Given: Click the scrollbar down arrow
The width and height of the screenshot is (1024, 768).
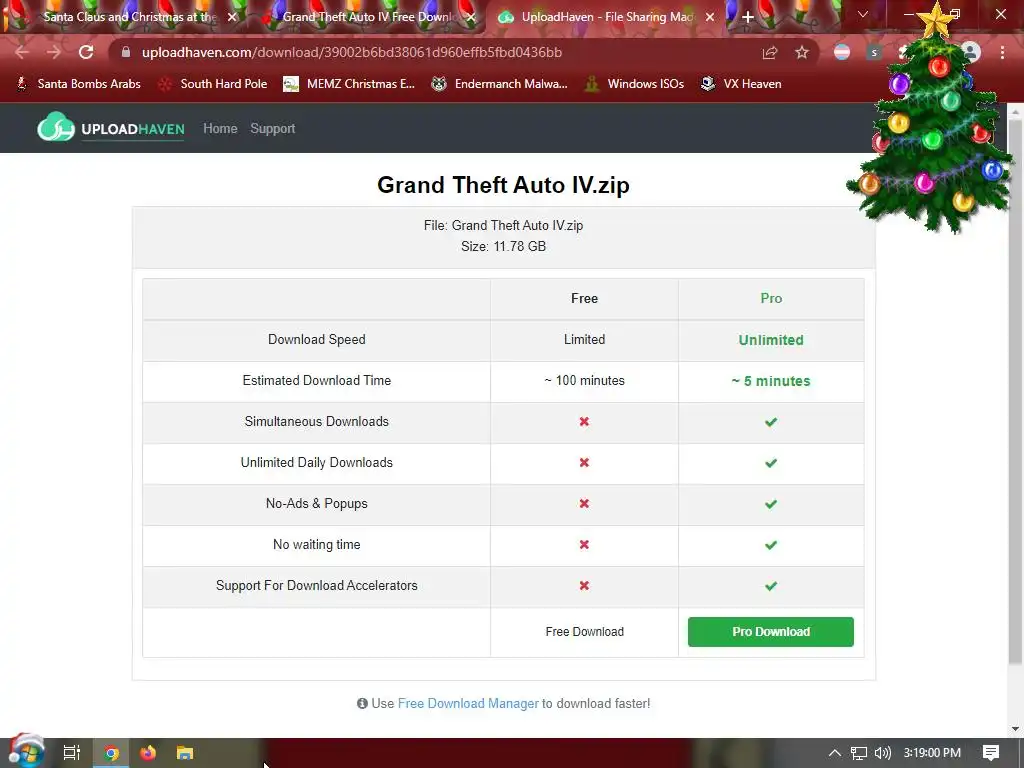Looking at the screenshot, I should coord(1016,729).
